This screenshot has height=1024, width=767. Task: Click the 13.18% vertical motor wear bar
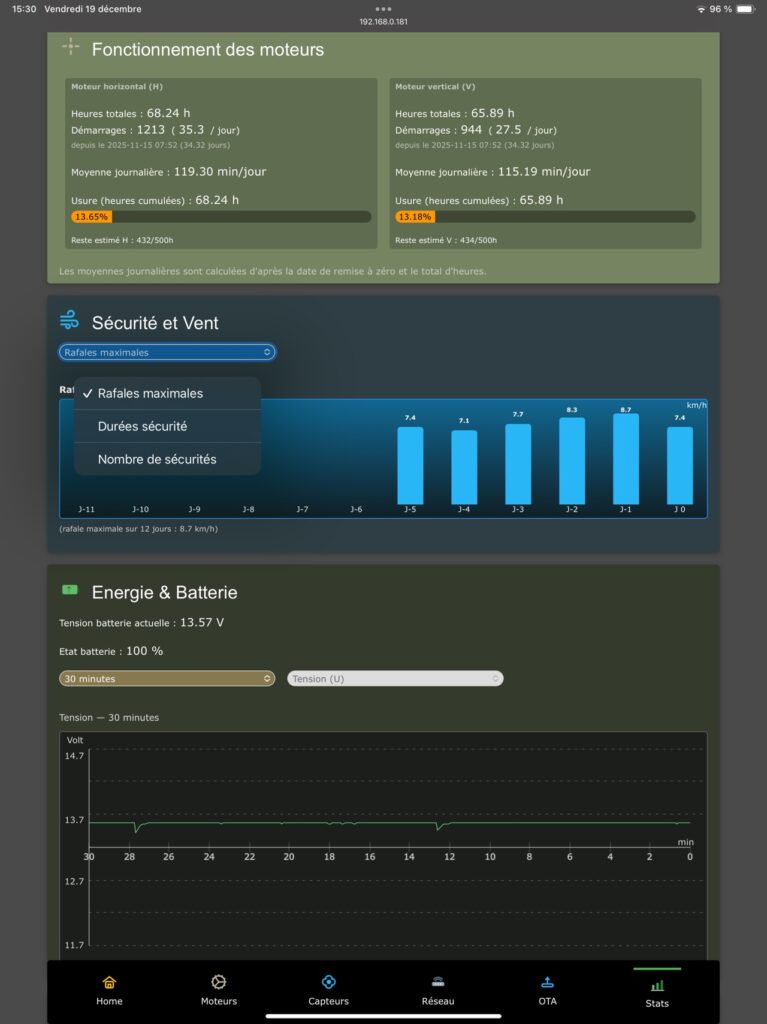pos(545,217)
